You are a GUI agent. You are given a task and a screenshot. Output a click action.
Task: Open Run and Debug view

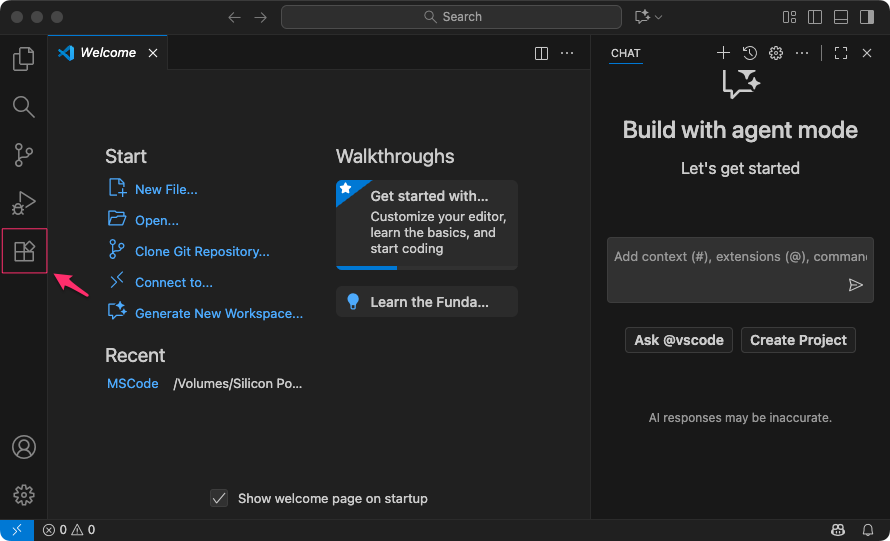pos(23,203)
